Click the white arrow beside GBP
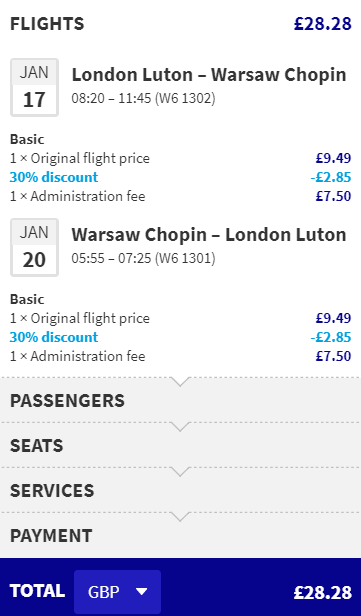 coord(141,592)
